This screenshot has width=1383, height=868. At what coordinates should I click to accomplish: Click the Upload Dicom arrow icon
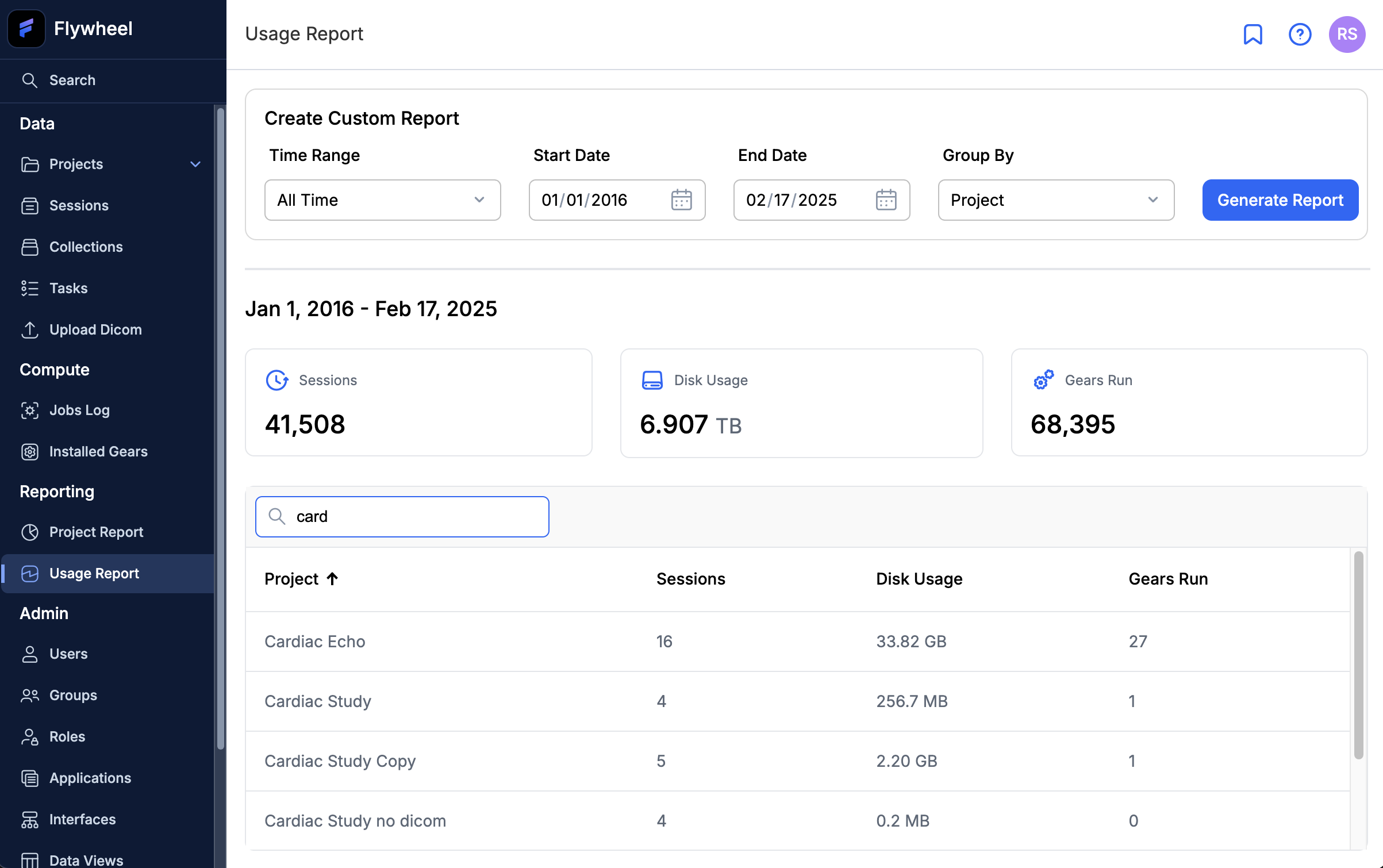(30, 330)
